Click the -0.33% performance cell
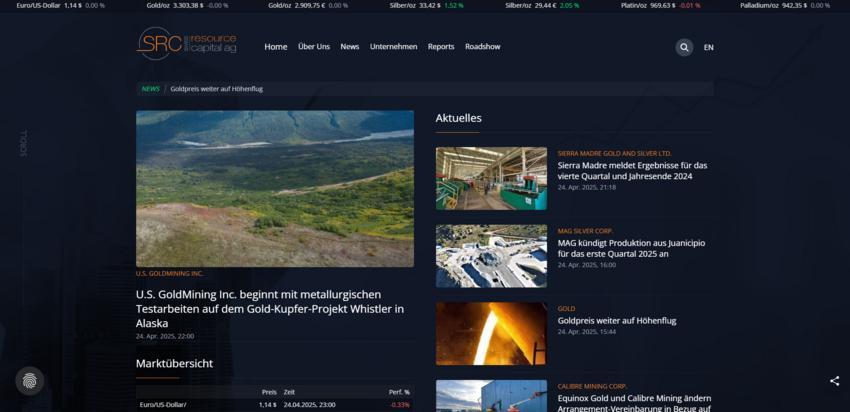850x412 pixels. pos(400,405)
